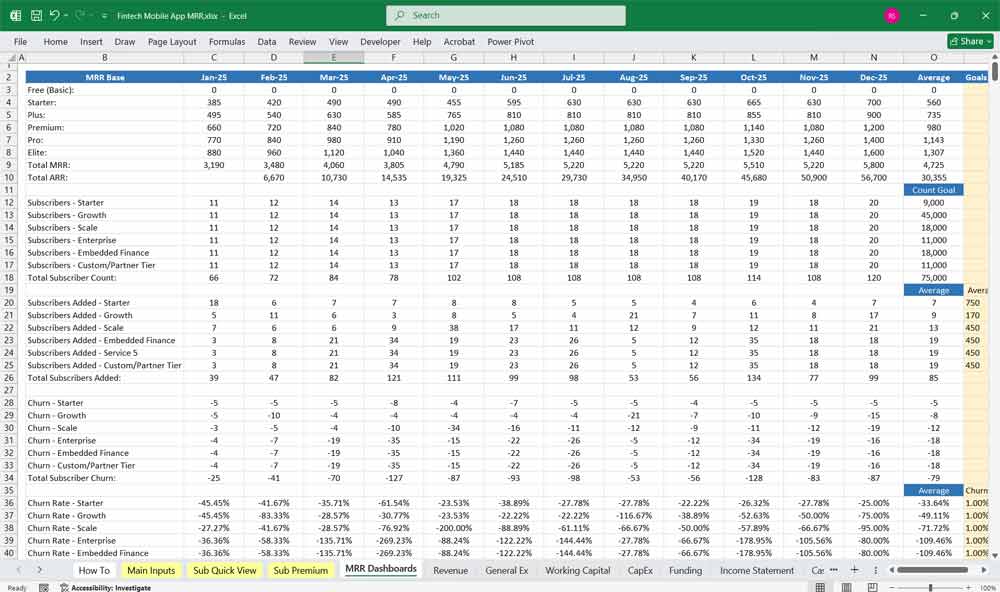Click the user account avatar
Image resolution: width=1000 pixels, height=592 pixels.
tap(892, 16)
